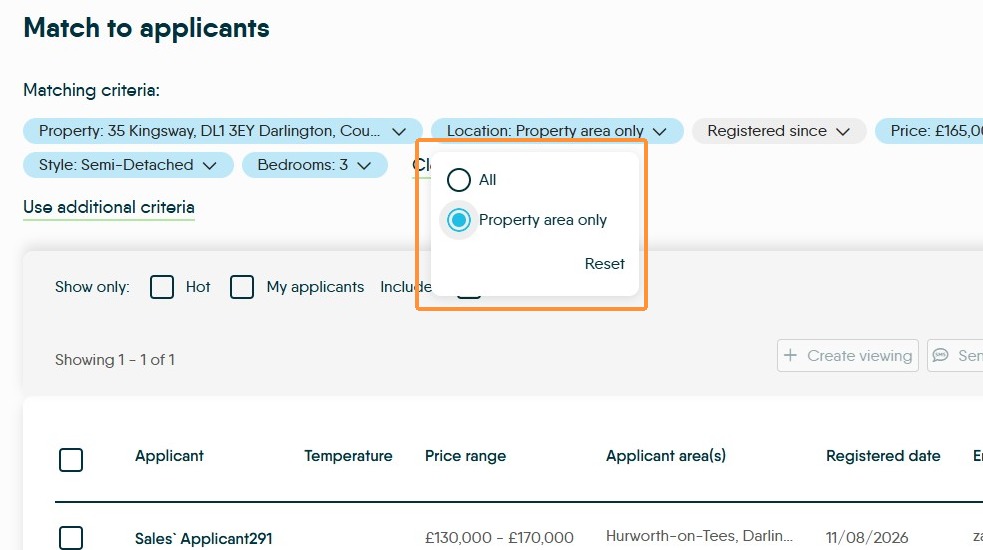Tick the Hot checkbox
This screenshot has width=983, height=550.
[x=162, y=287]
